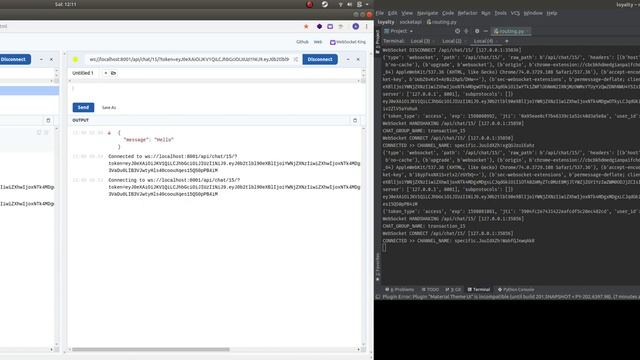Minimize the right connection panel
This screenshot has height=360, width=640.
tap(348, 60)
